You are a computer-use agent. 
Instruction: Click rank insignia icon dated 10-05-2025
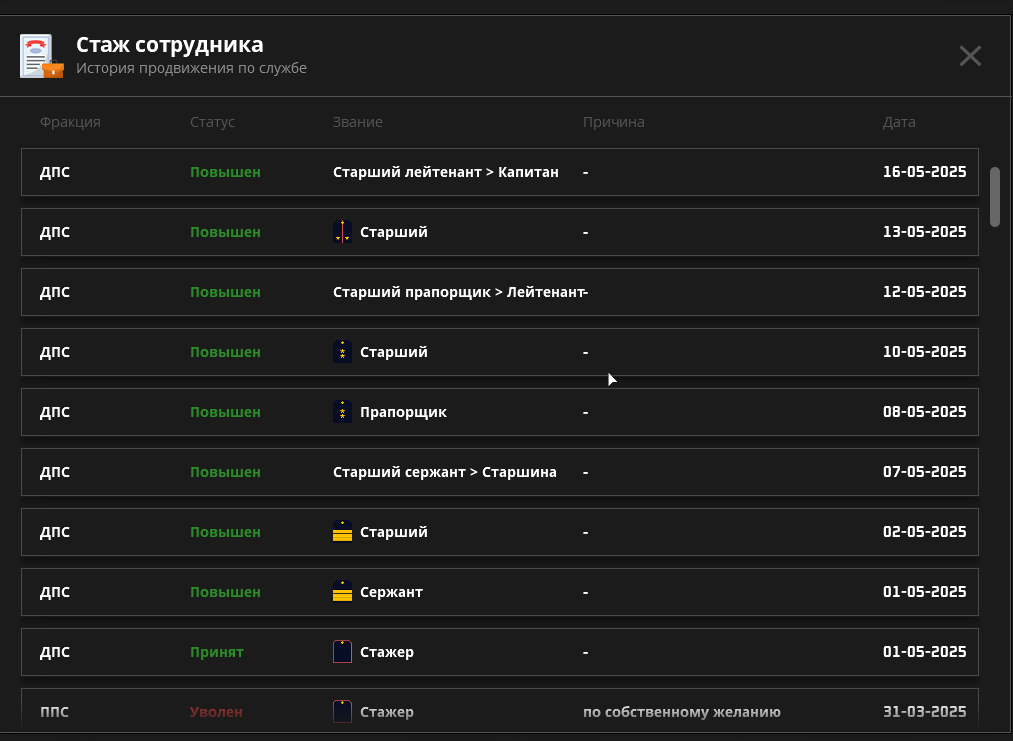click(x=342, y=352)
